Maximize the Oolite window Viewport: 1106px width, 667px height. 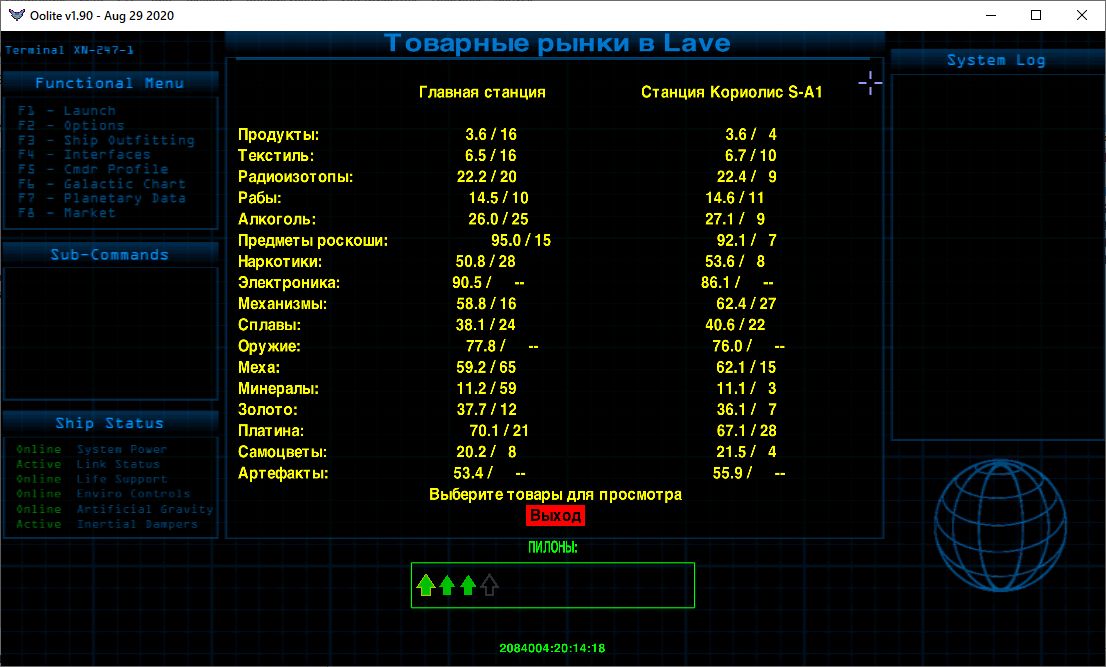[x=1036, y=15]
